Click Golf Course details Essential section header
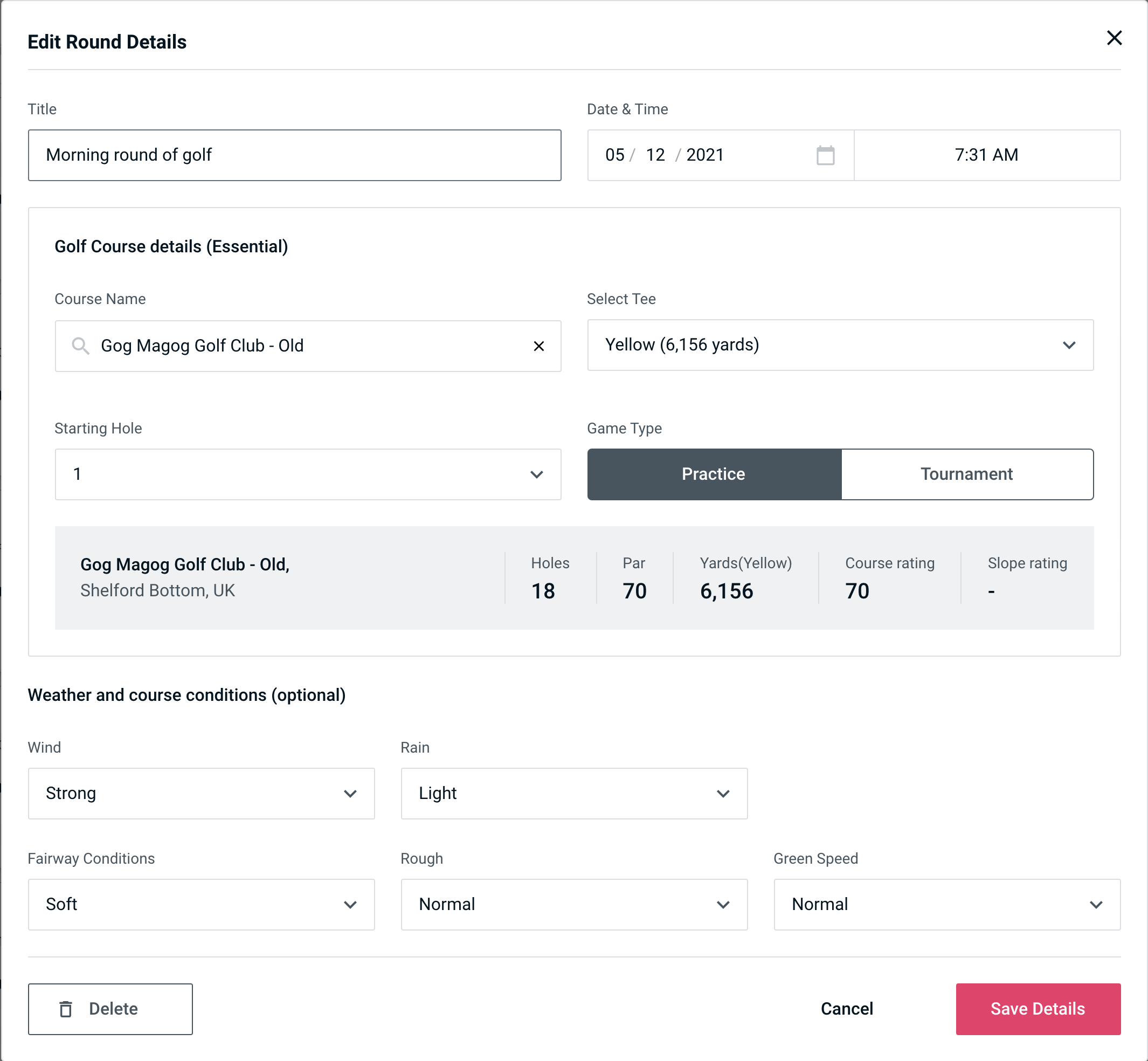 click(x=171, y=245)
